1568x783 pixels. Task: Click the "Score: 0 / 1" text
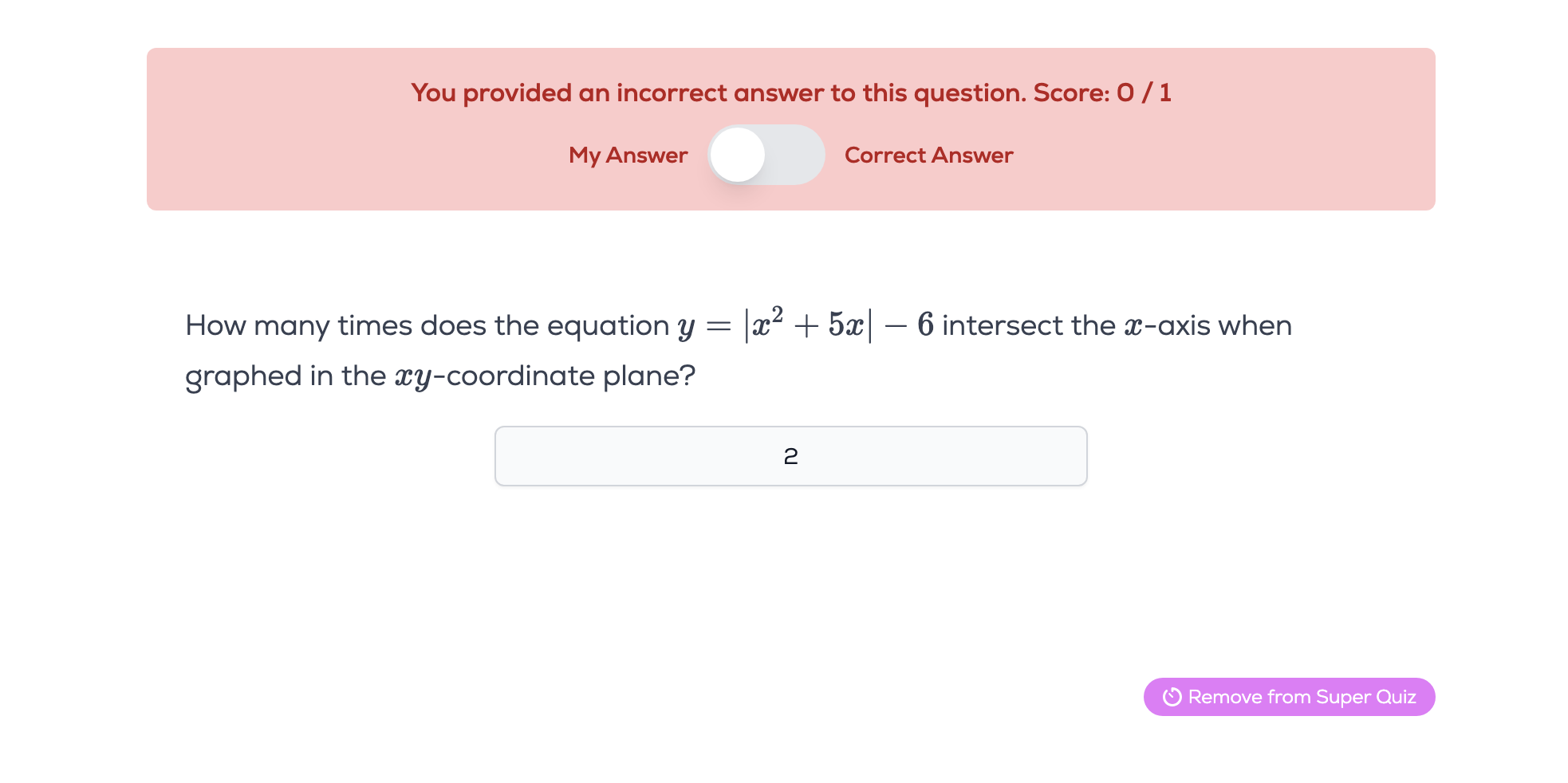tap(1102, 92)
